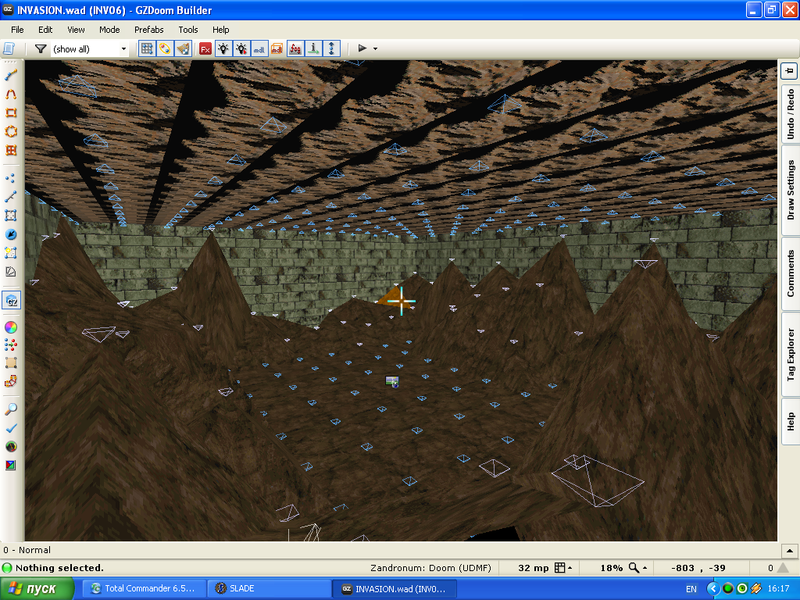
Task: Toggle the info 'i' event lines button
Action: tap(313, 49)
